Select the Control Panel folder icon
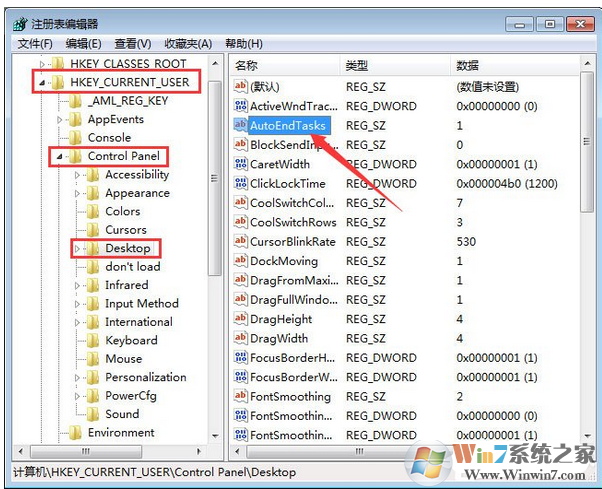 click(x=75, y=156)
